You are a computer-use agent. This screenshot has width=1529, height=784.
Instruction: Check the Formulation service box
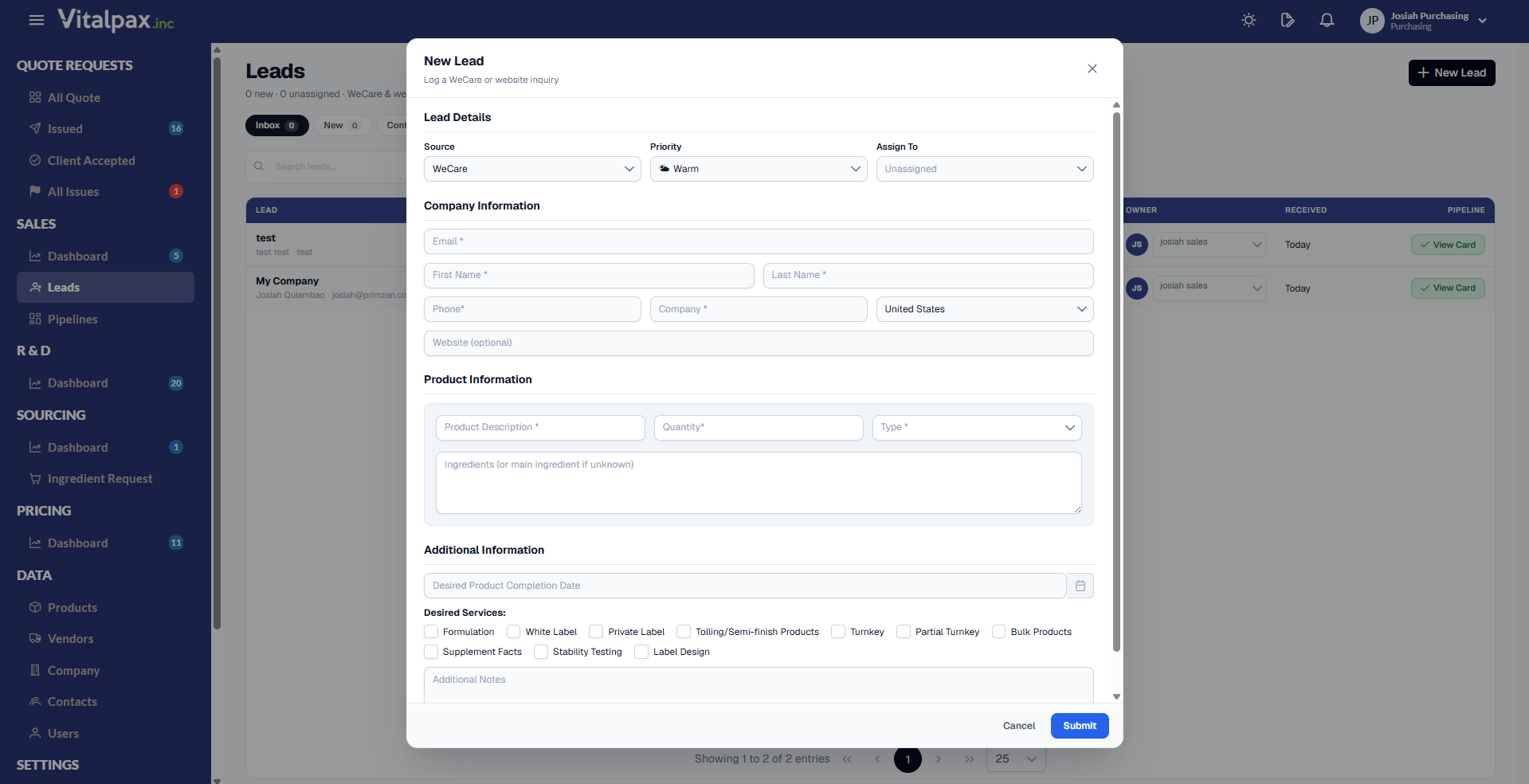click(x=431, y=632)
